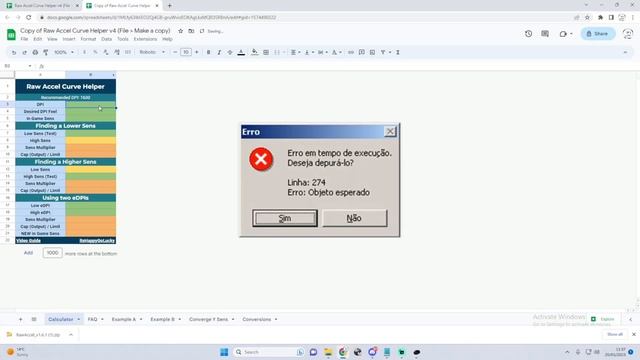Open the Insert menu
Image resolution: width=640 pixels, height=360 pixels.
click(x=69, y=39)
